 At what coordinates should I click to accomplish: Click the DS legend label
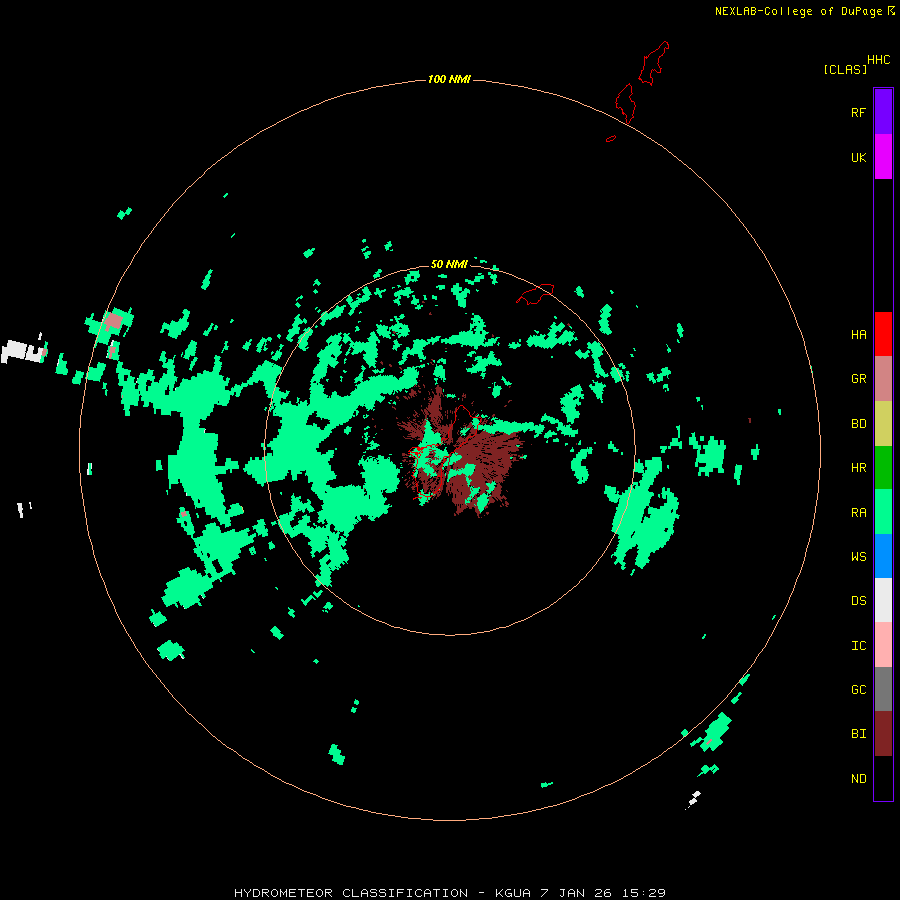tap(858, 601)
